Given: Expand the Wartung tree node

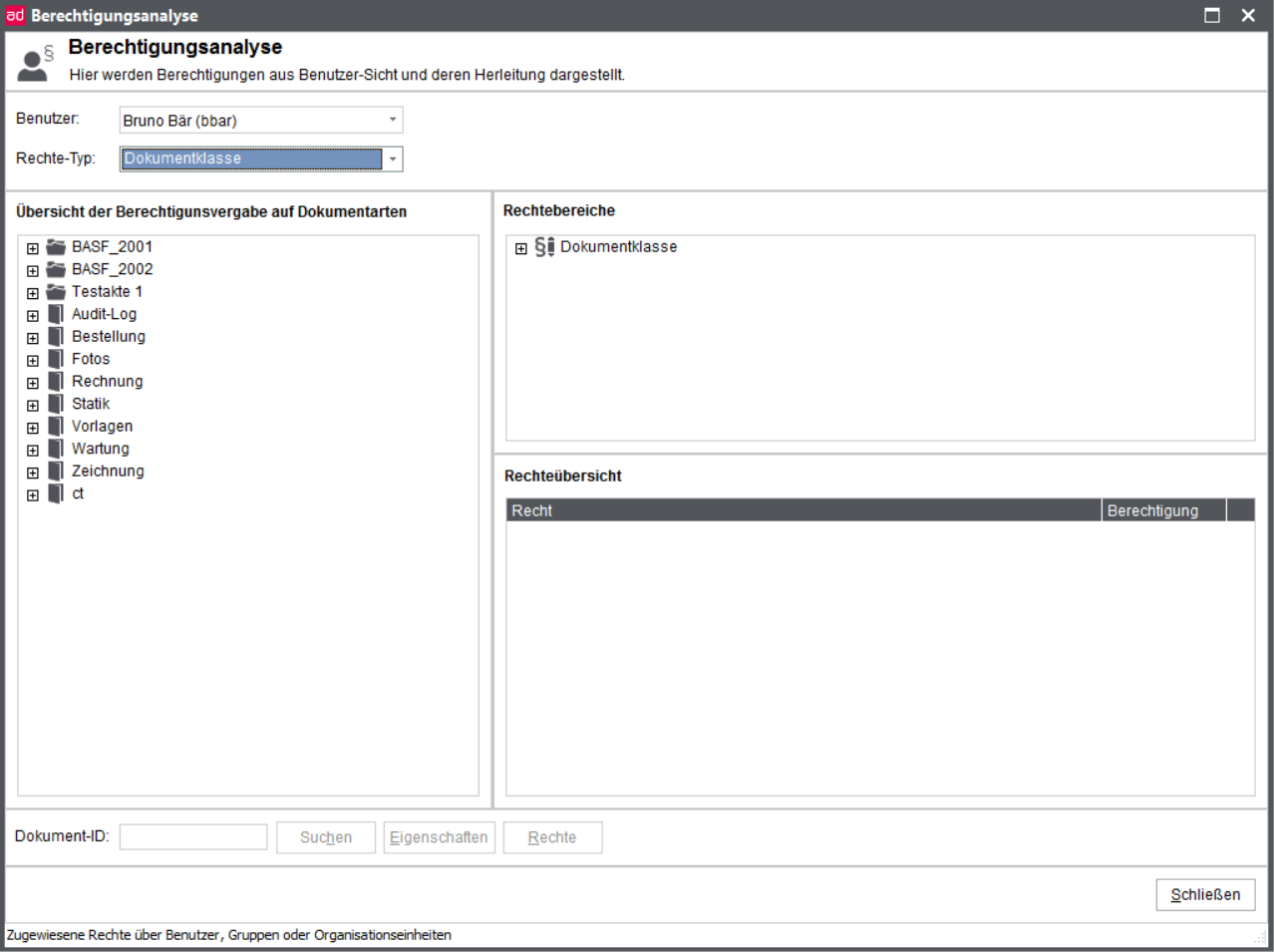Looking at the screenshot, I should (x=33, y=451).
